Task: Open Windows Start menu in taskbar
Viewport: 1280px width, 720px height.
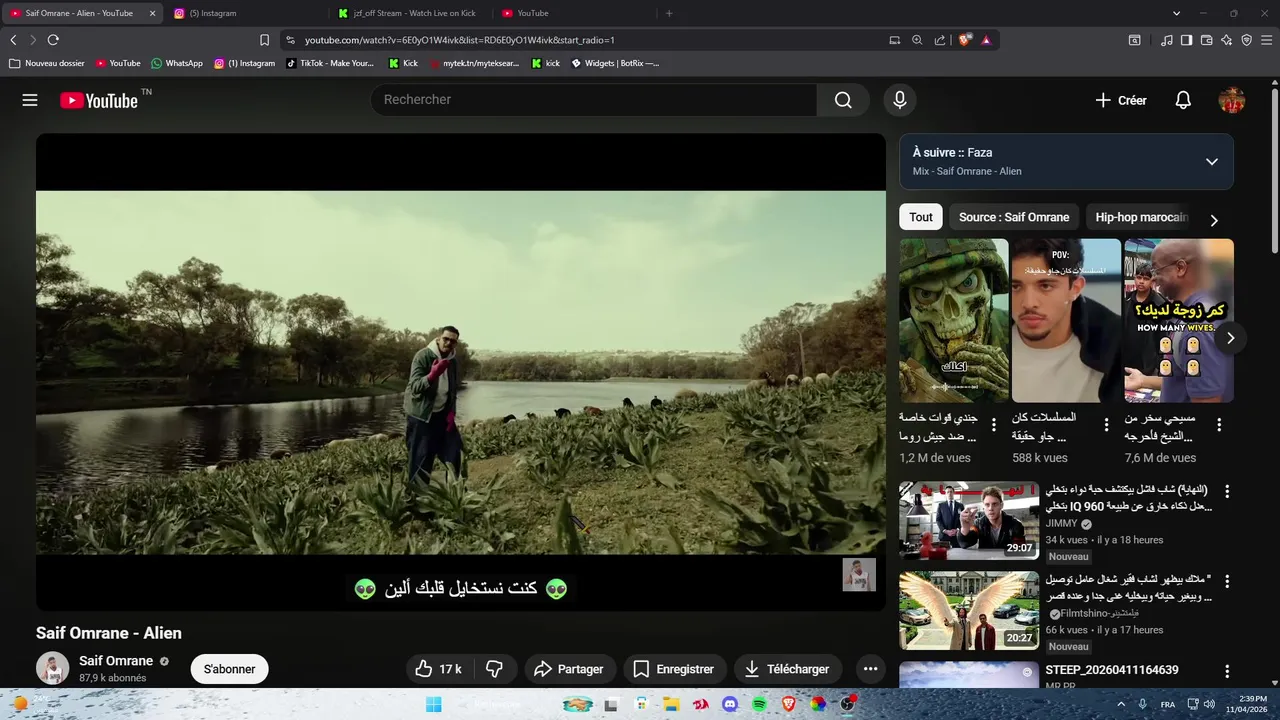Action: pos(433,704)
